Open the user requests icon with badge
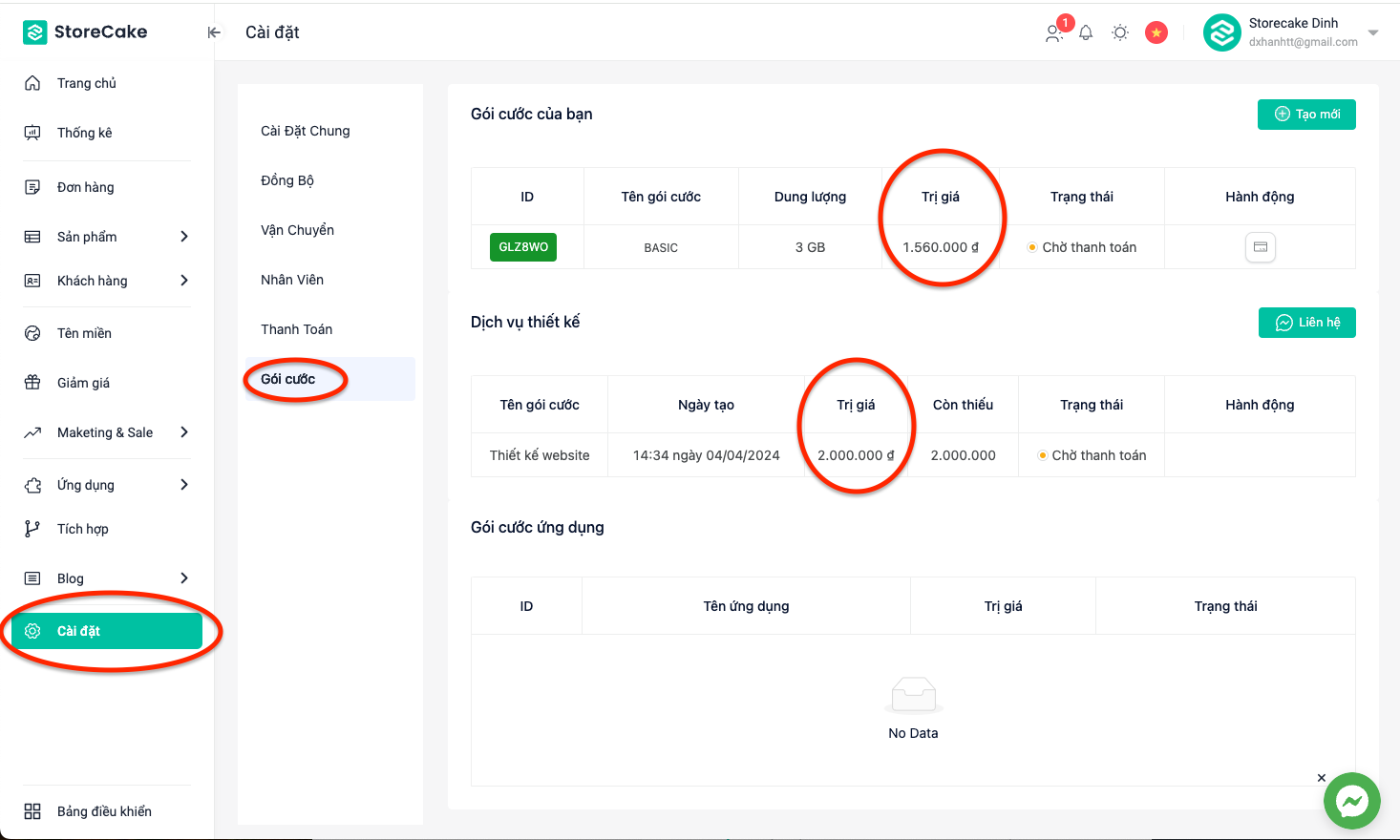This screenshot has height=840, width=1400. pyautogui.click(x=1054, y=32)
